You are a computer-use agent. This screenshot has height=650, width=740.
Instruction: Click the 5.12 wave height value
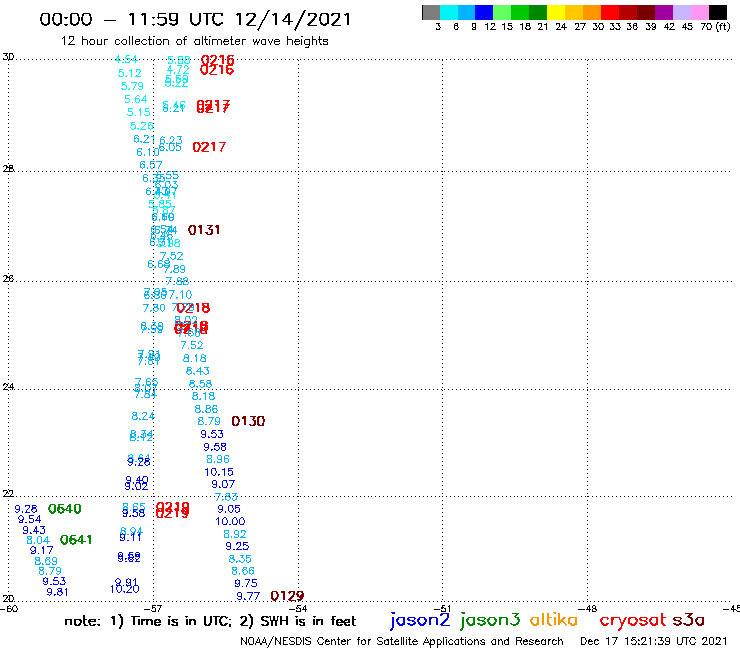click(129, 73)
